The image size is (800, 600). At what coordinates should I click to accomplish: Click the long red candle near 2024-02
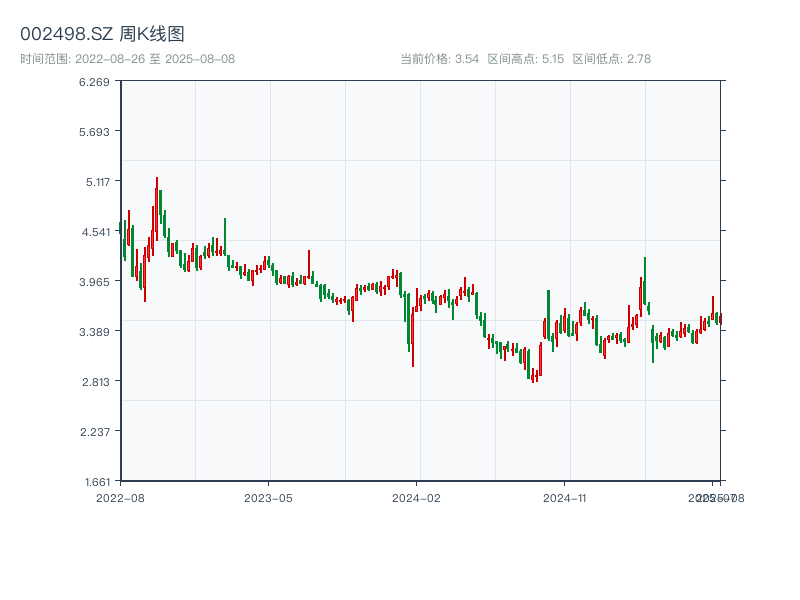click(413, 328)
